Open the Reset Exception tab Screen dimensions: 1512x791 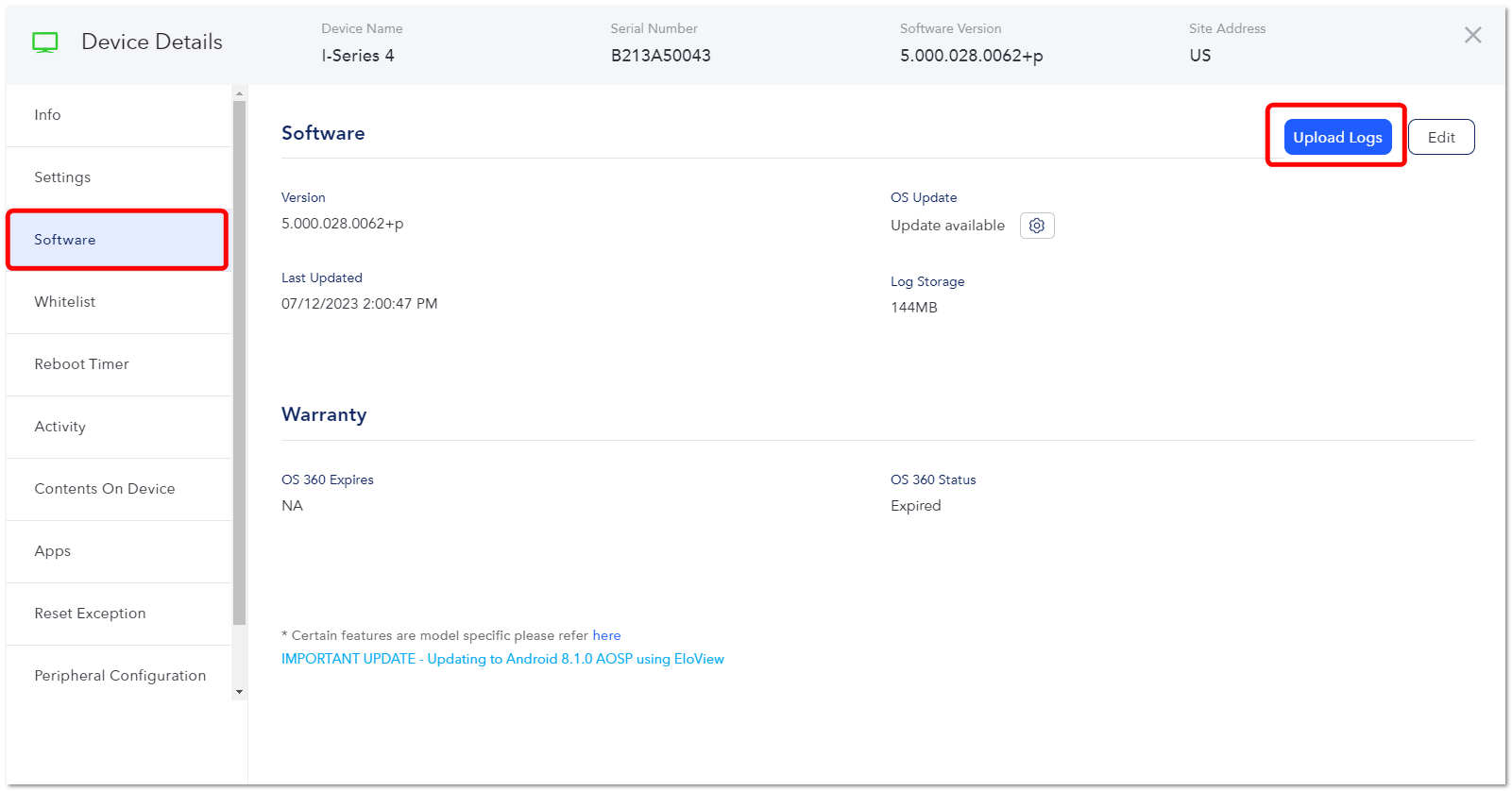click(119, 614)
